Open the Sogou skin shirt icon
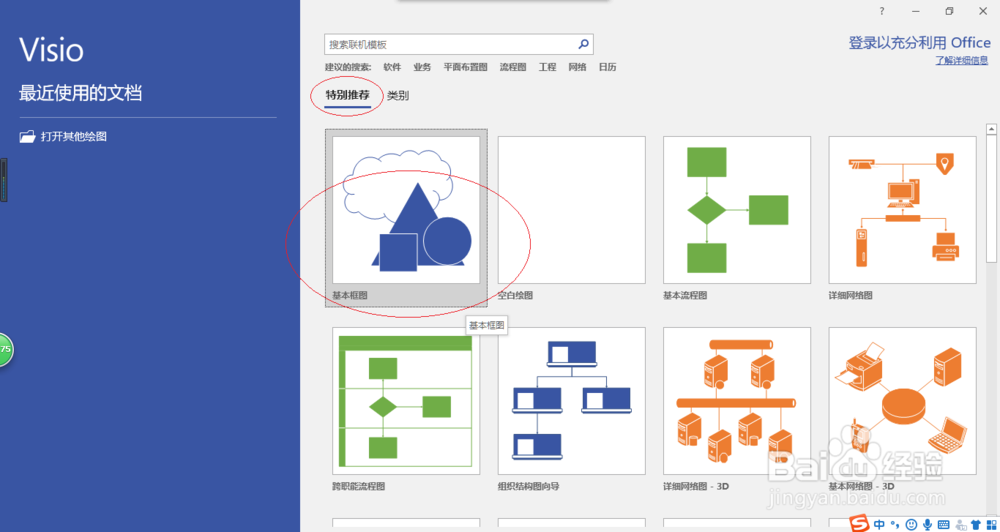1000x532 pixels. pyautogui.click(x=976, y=524)
